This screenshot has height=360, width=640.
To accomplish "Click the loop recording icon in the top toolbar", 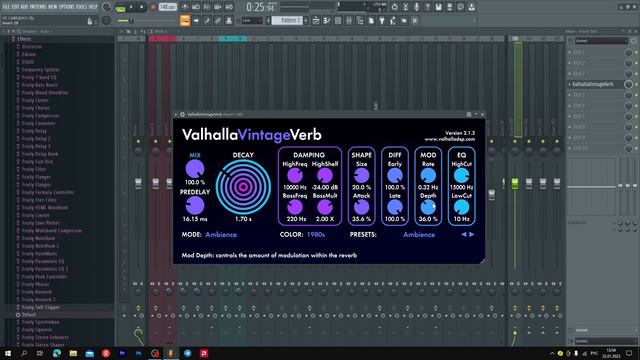I will pyautogui.click(x=229, y=7).
